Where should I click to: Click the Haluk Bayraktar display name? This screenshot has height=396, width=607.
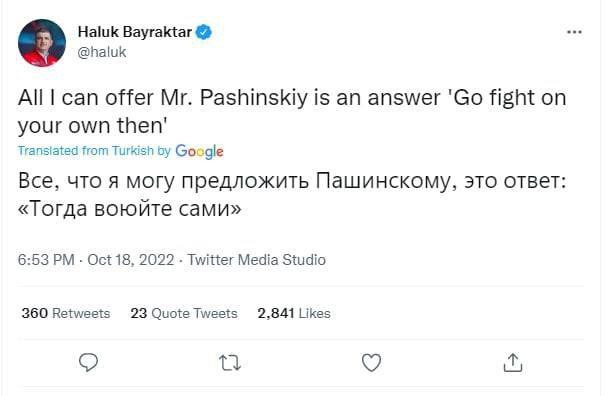(134, 32)
